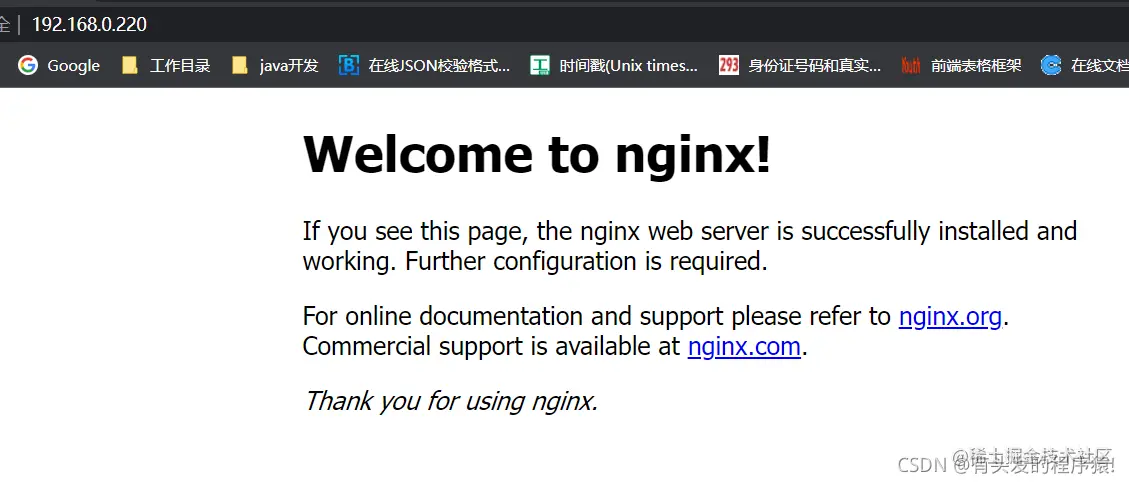Open the 在线JSON校验格式 bookmark

click(425, 66)
